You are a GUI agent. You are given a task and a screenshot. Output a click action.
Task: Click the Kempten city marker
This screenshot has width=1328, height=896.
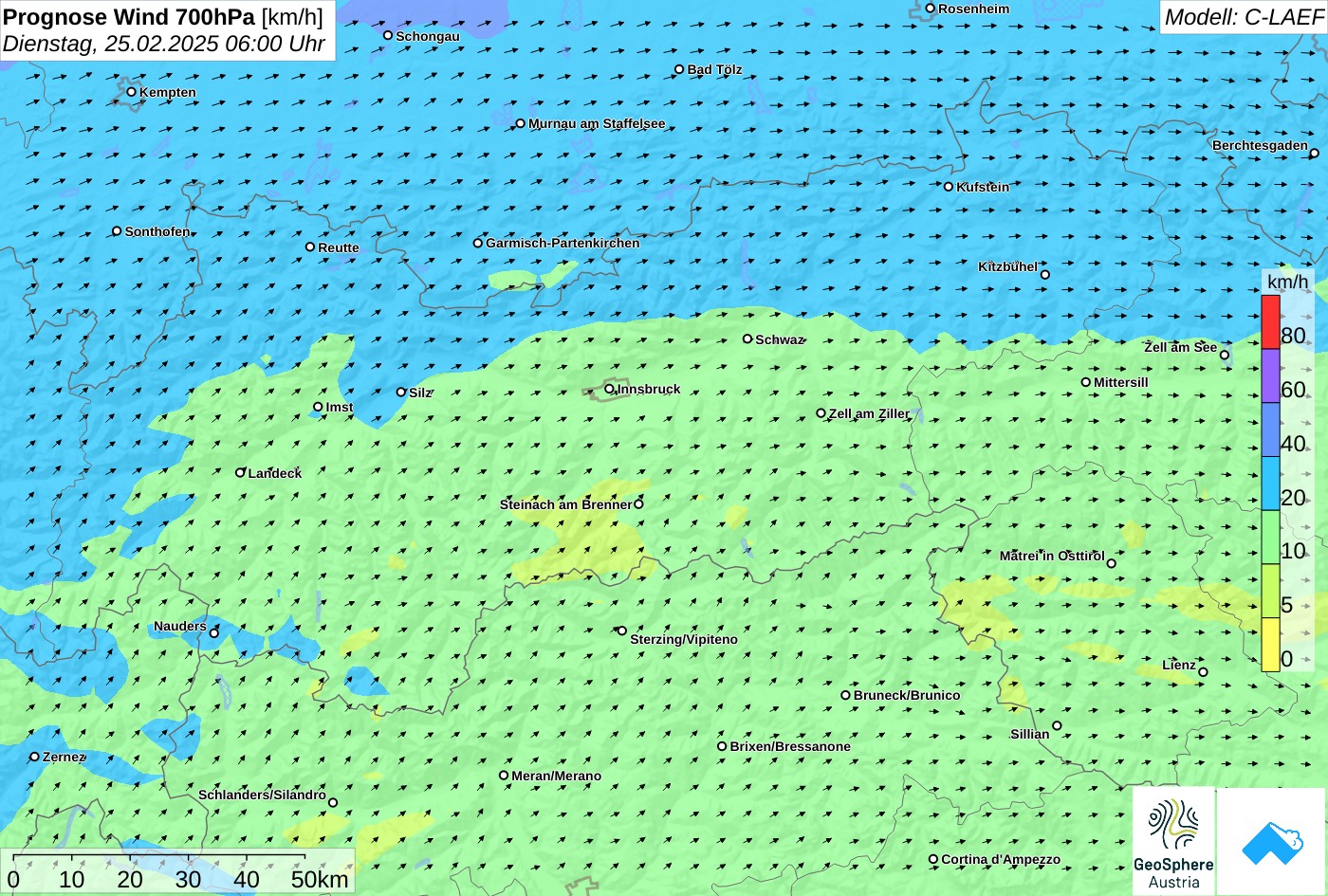coord(132,92)
